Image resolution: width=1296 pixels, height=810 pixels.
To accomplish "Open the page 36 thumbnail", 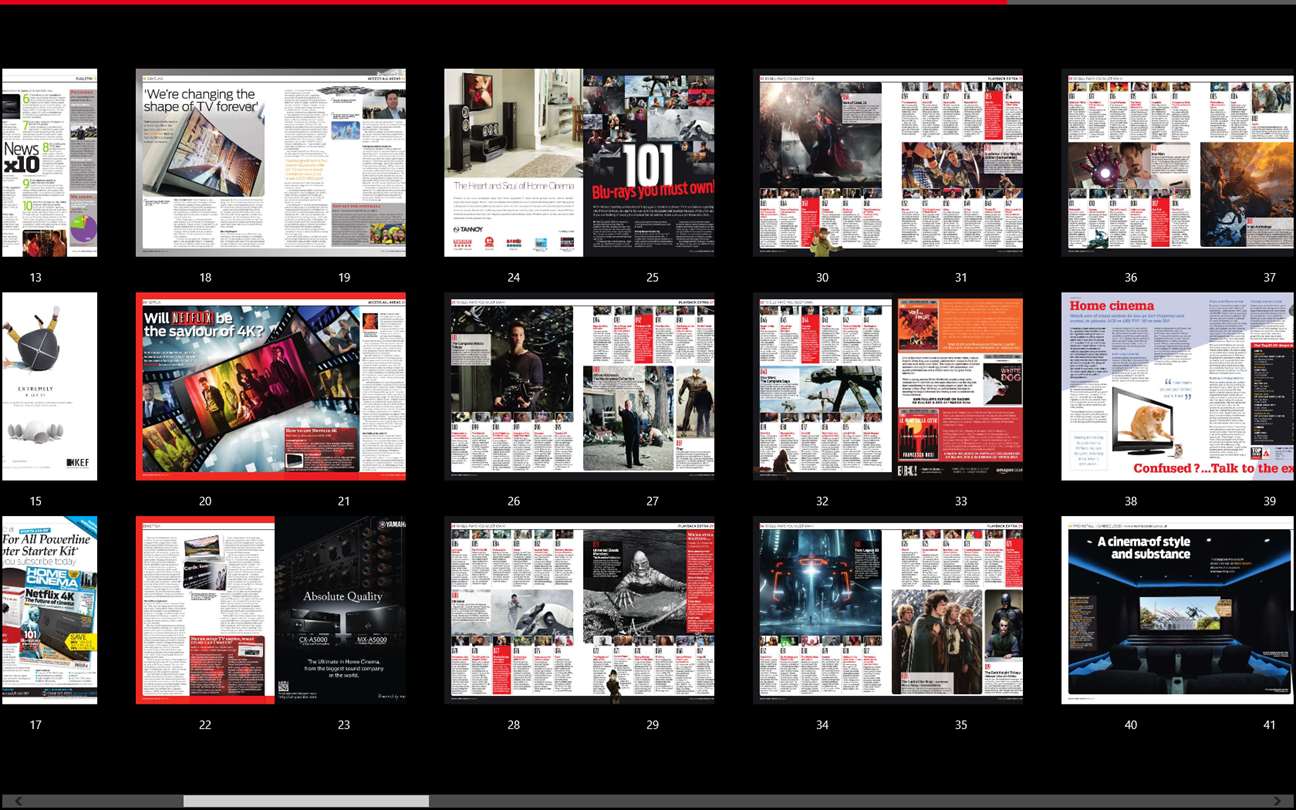I will pos(1129,163).
